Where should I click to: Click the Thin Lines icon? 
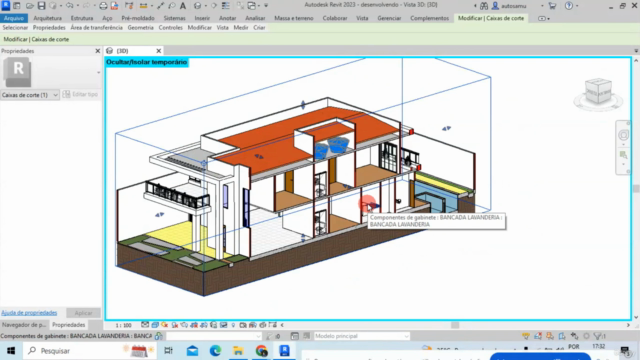(x=226, y=6)
